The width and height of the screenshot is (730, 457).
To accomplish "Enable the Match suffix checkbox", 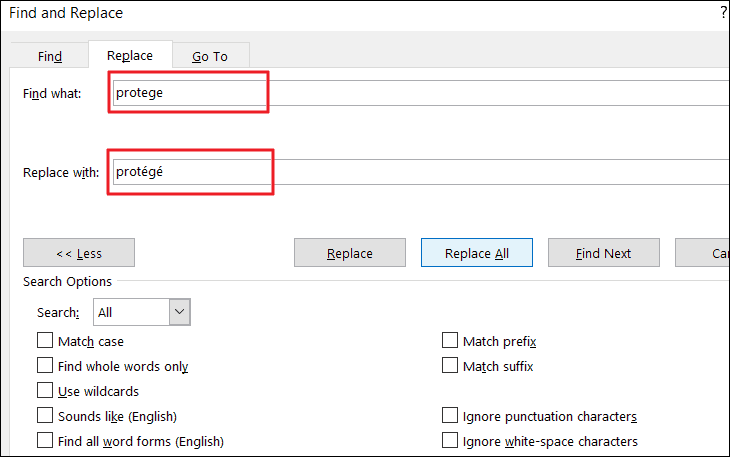I will click(x=450, y=366).
